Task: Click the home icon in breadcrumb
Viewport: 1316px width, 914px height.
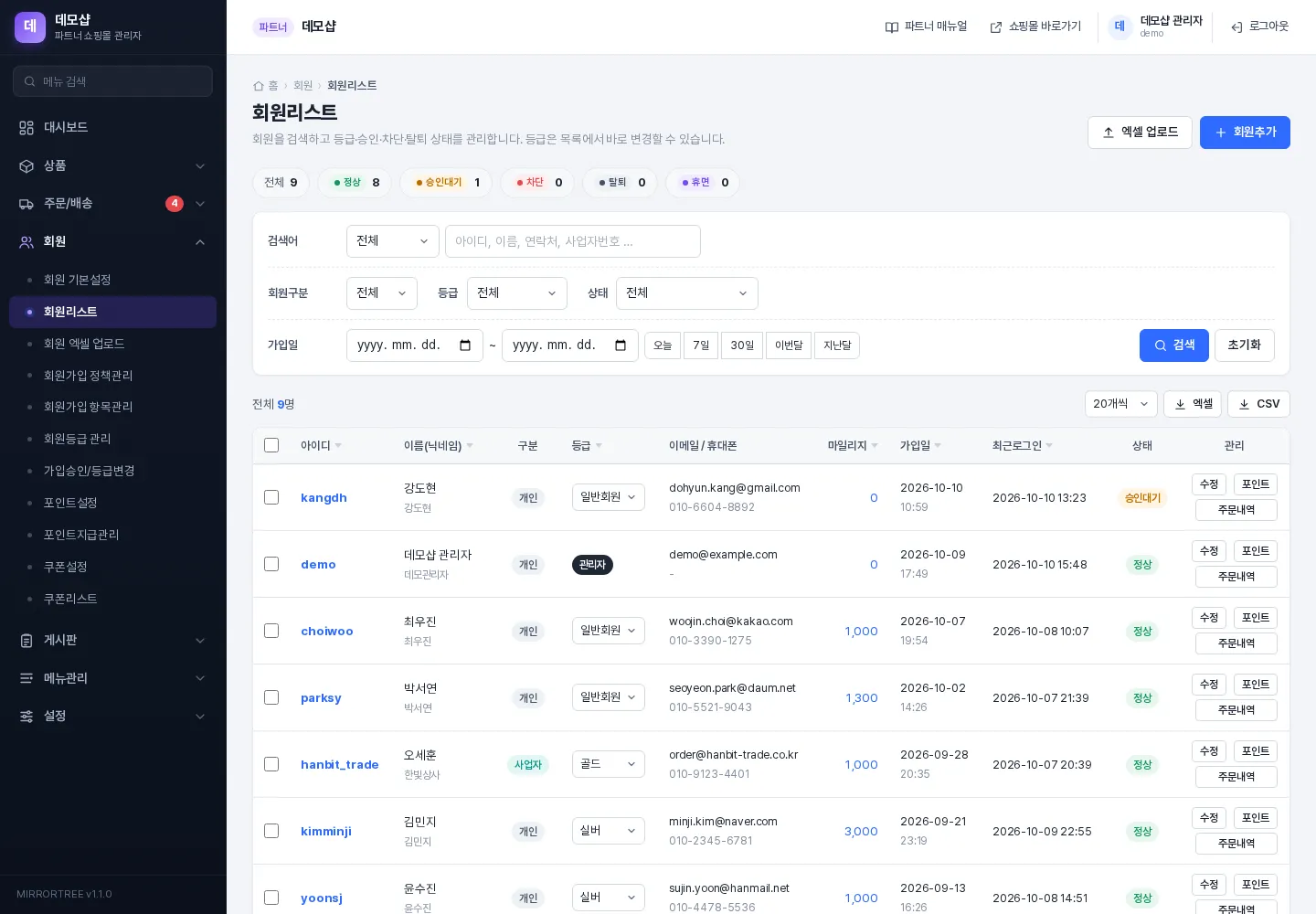Action: 259,86
